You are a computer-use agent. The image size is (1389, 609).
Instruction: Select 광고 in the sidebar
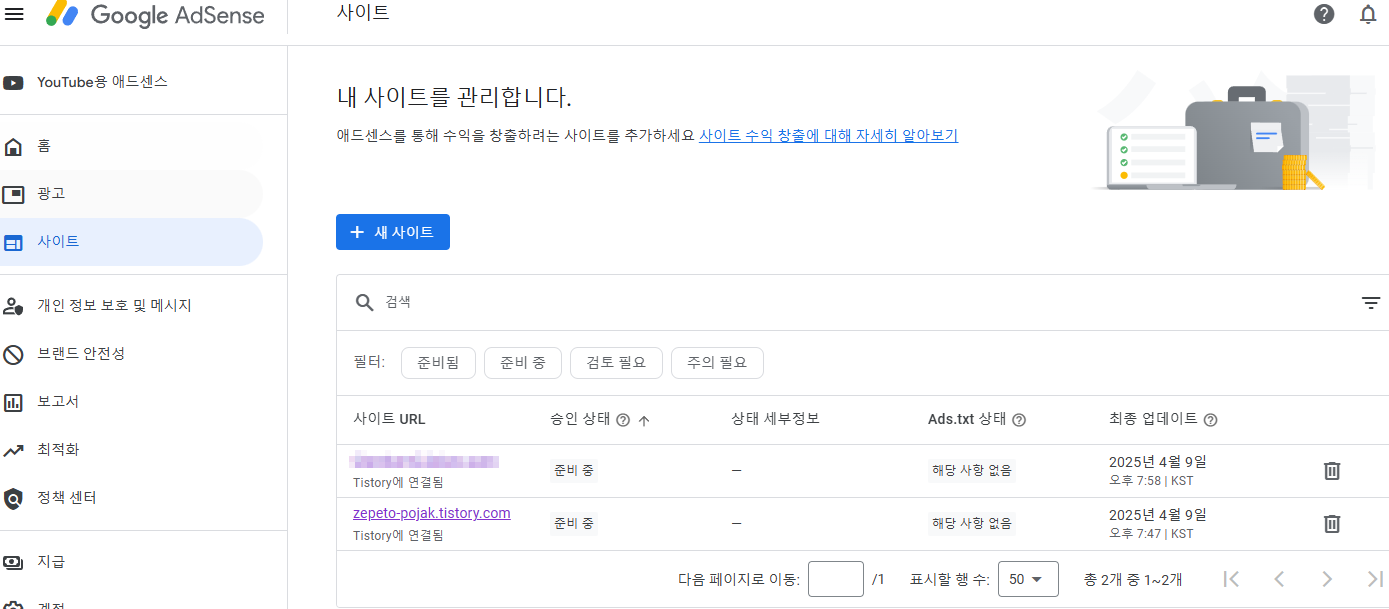[x=130, y=194]
